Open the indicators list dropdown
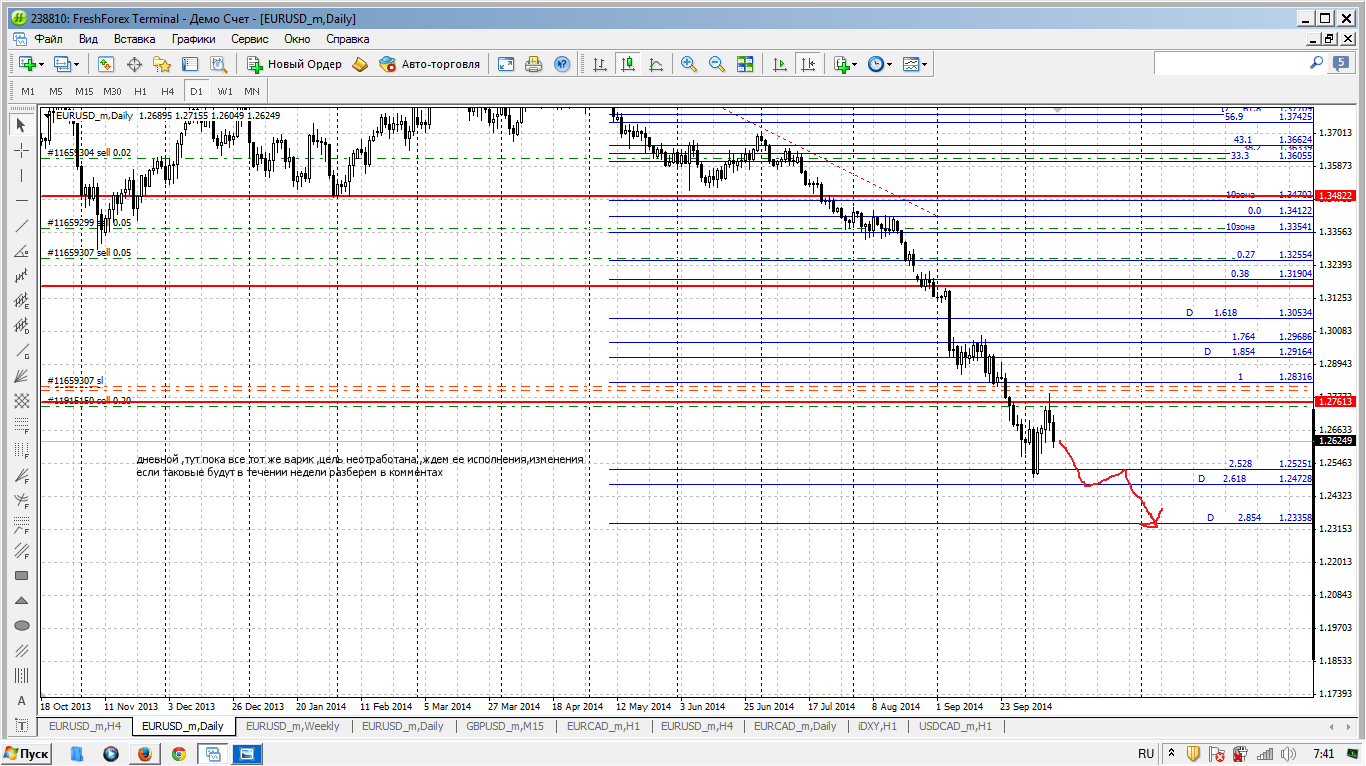Viewport: 1366px width, 766px height. coord(853,64)
